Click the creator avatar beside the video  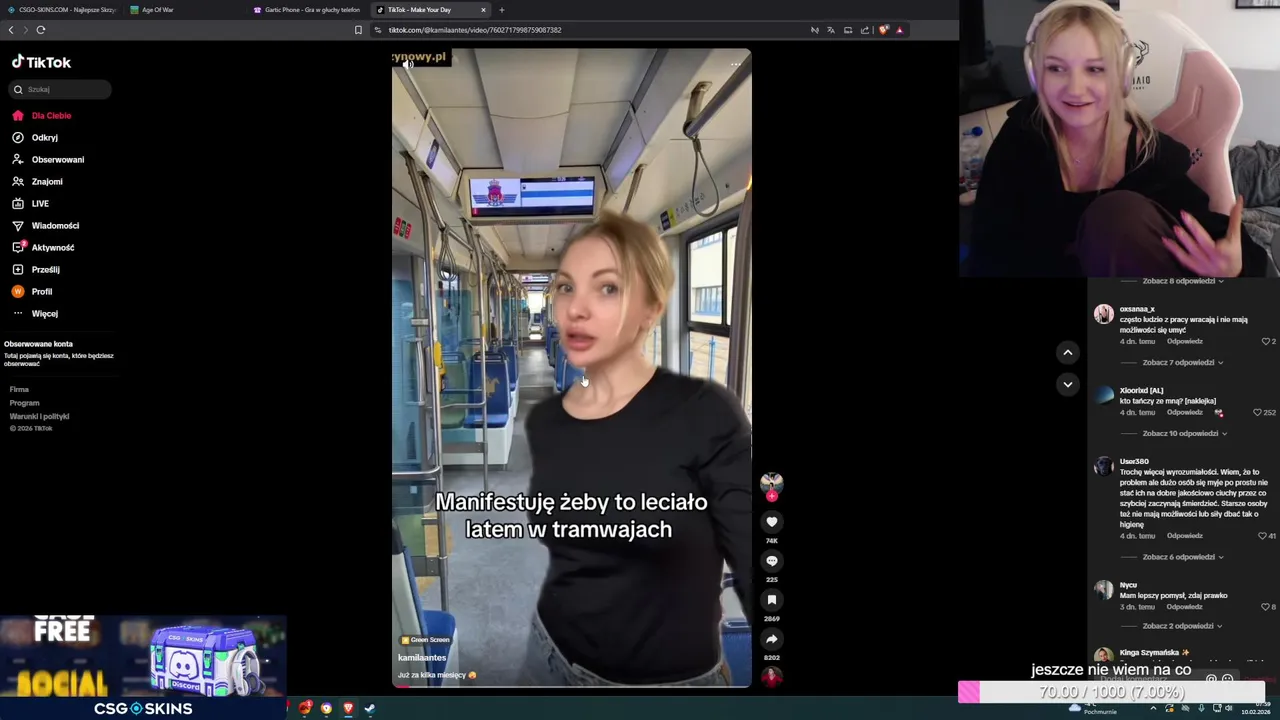(771, 482)
